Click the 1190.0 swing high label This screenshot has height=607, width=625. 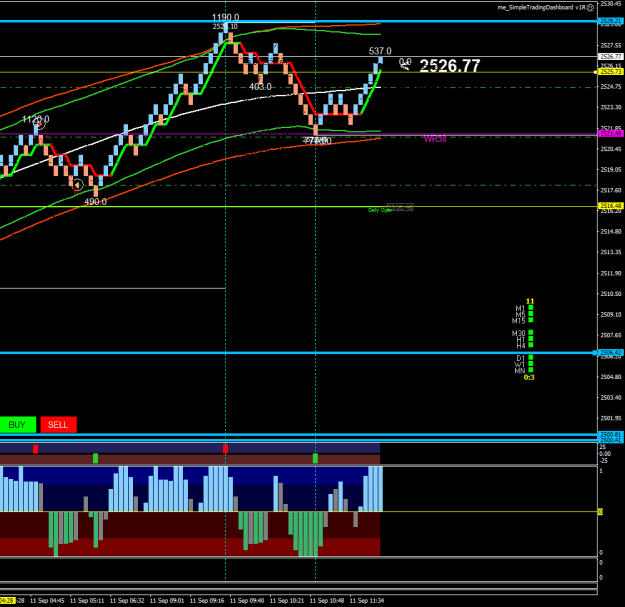[x=226, y=18]
